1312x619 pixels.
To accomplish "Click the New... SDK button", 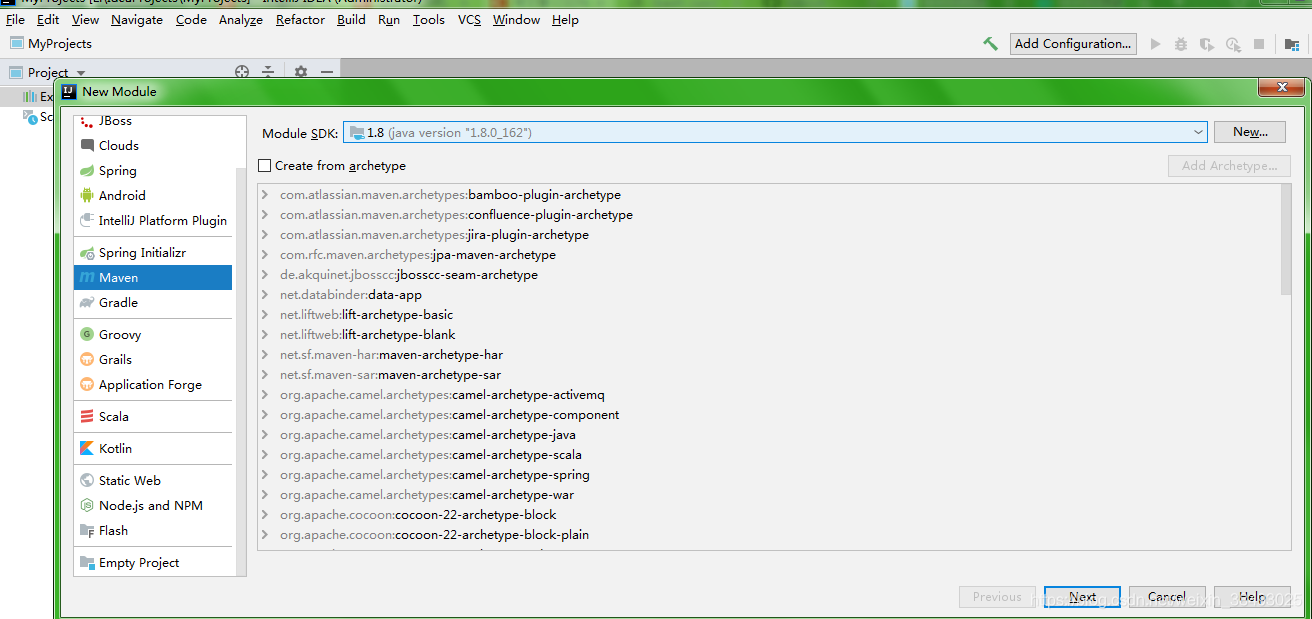I will point(1250,132).
